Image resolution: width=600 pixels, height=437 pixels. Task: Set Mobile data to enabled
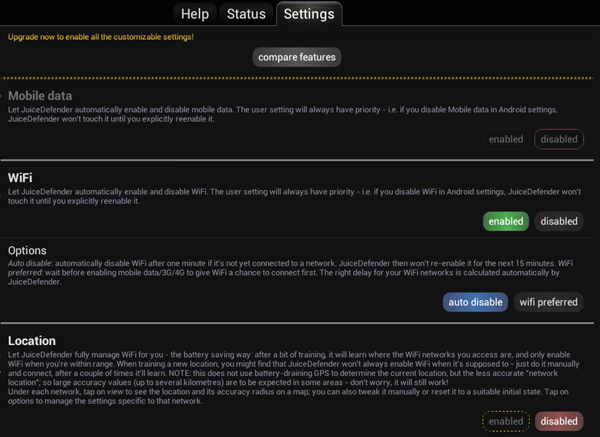pyautogui.click(x=505, y=139)
